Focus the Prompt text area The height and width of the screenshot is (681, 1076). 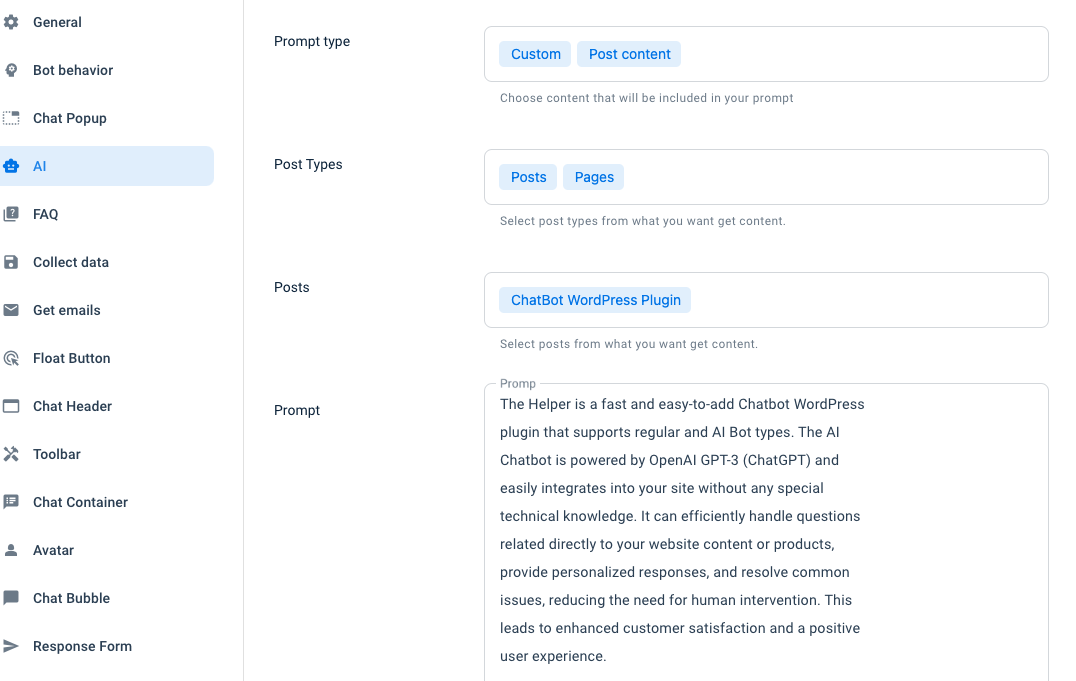tap(766, 532)
